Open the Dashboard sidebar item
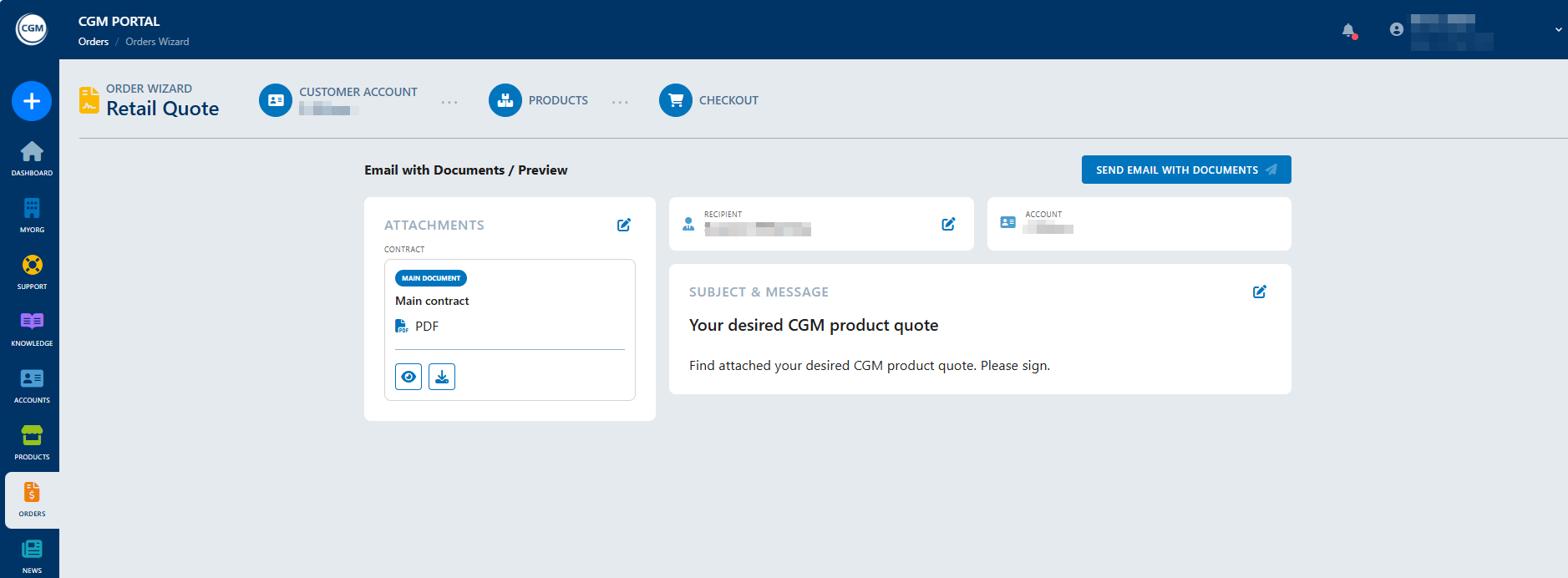The height and width of the screenshot is (578, 1568). 32,158
